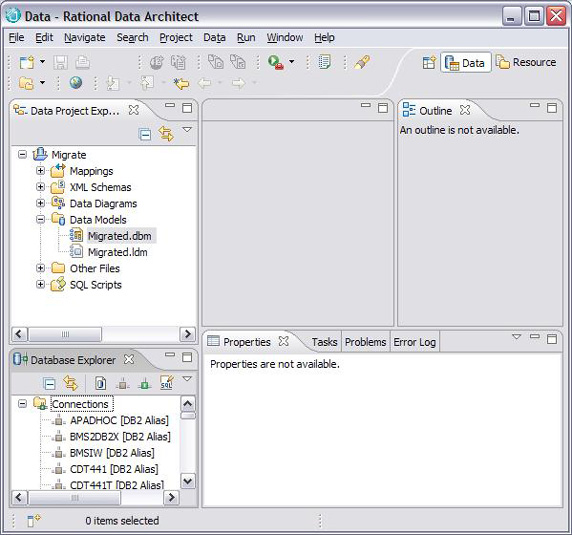Click the flashlight Search toolbar icon
Image resolution: width=572 pixels, height=535 pixels.
362,62
